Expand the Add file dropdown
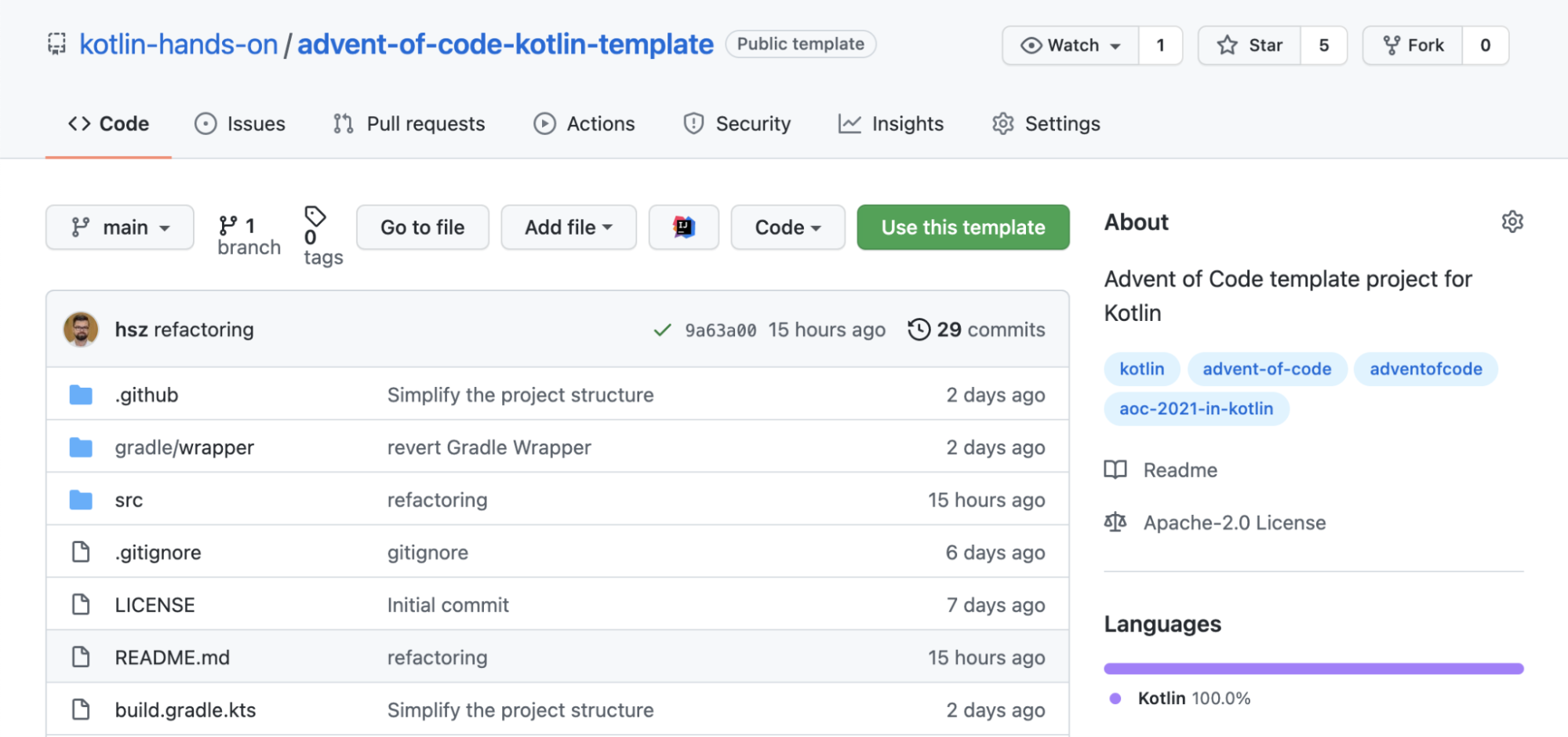Screen dimensions: 1568x737 point(569,228)
